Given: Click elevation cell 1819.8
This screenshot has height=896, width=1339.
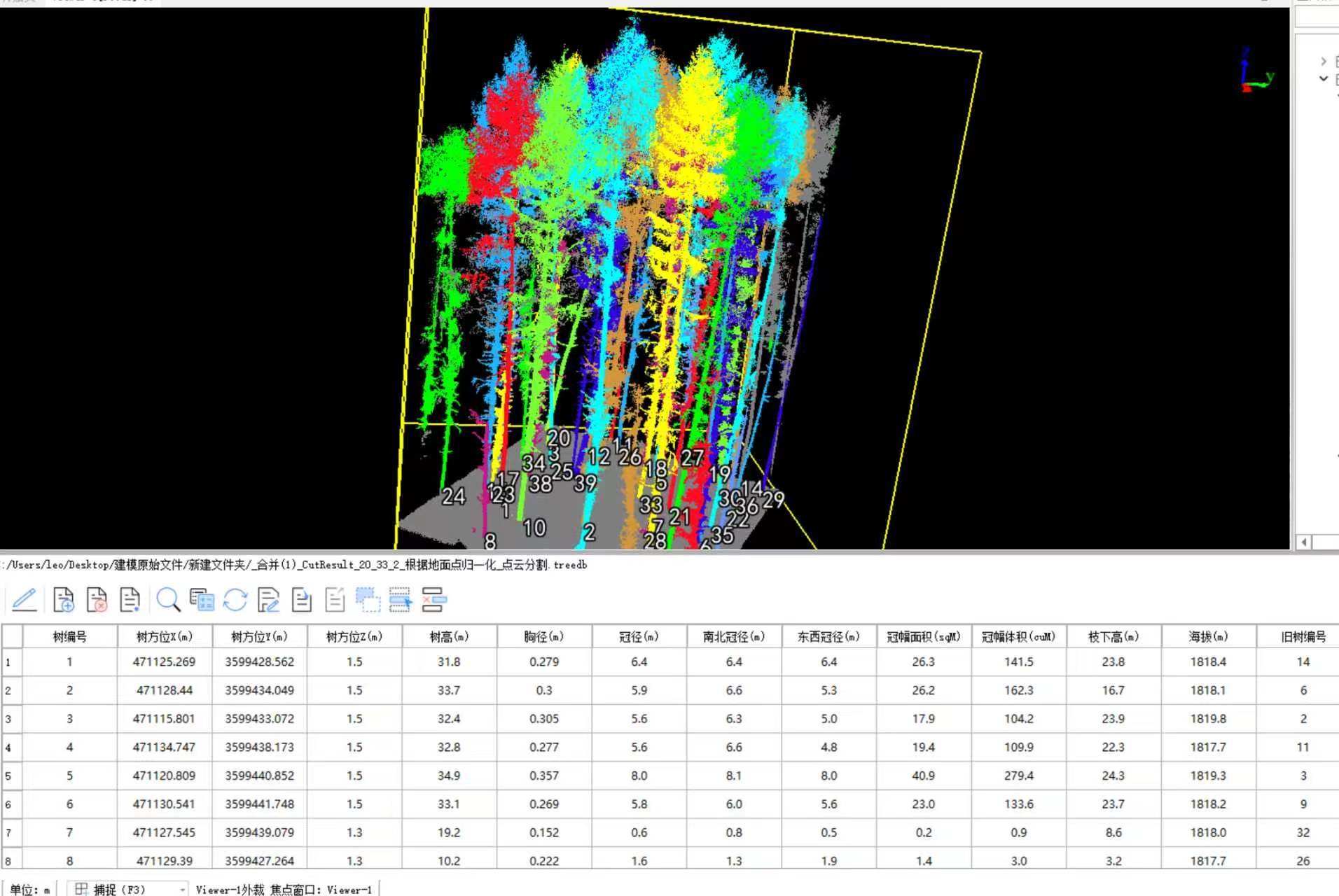Looking at the screenshot, I should [1208, 719].
